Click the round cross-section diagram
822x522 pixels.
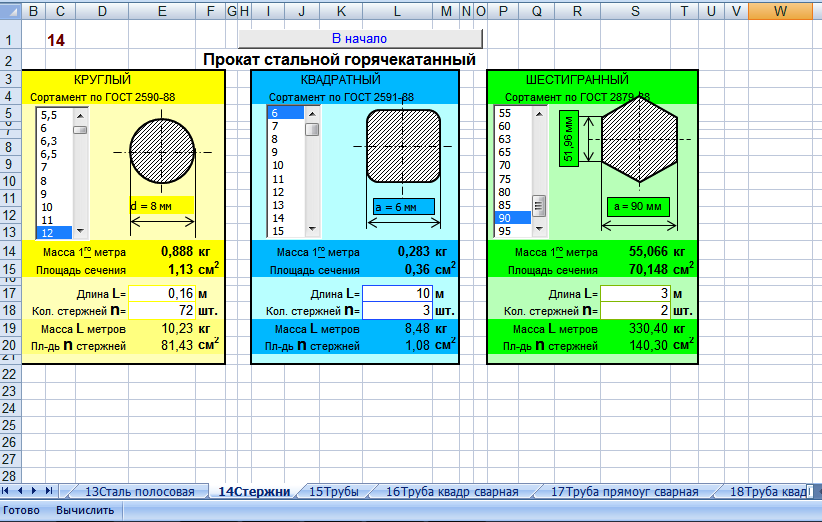pyautogui.click(x=162, y=152)
